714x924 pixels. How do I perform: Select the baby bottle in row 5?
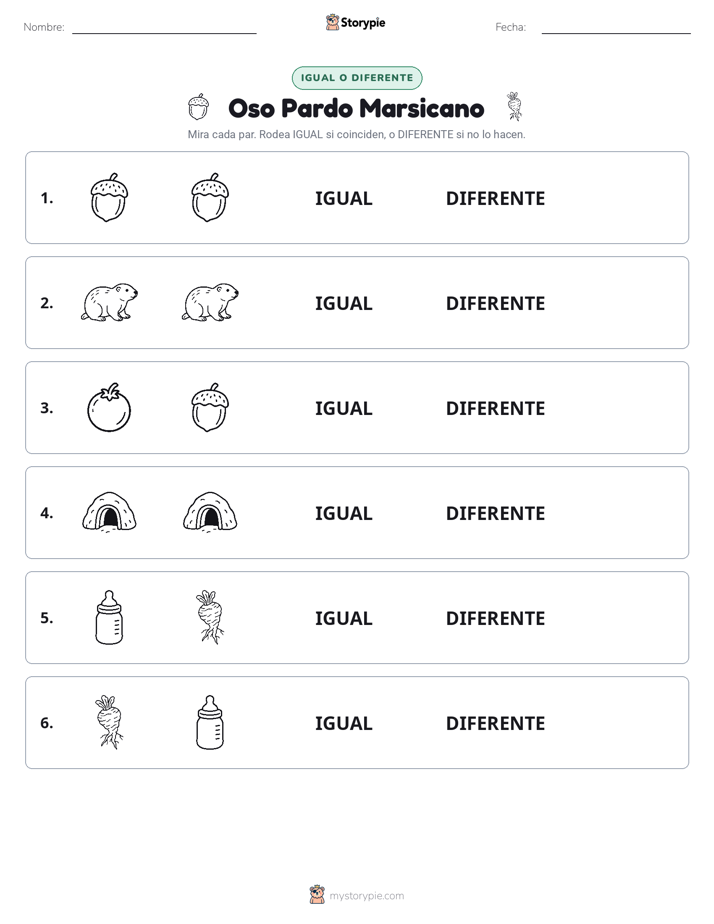109,617
